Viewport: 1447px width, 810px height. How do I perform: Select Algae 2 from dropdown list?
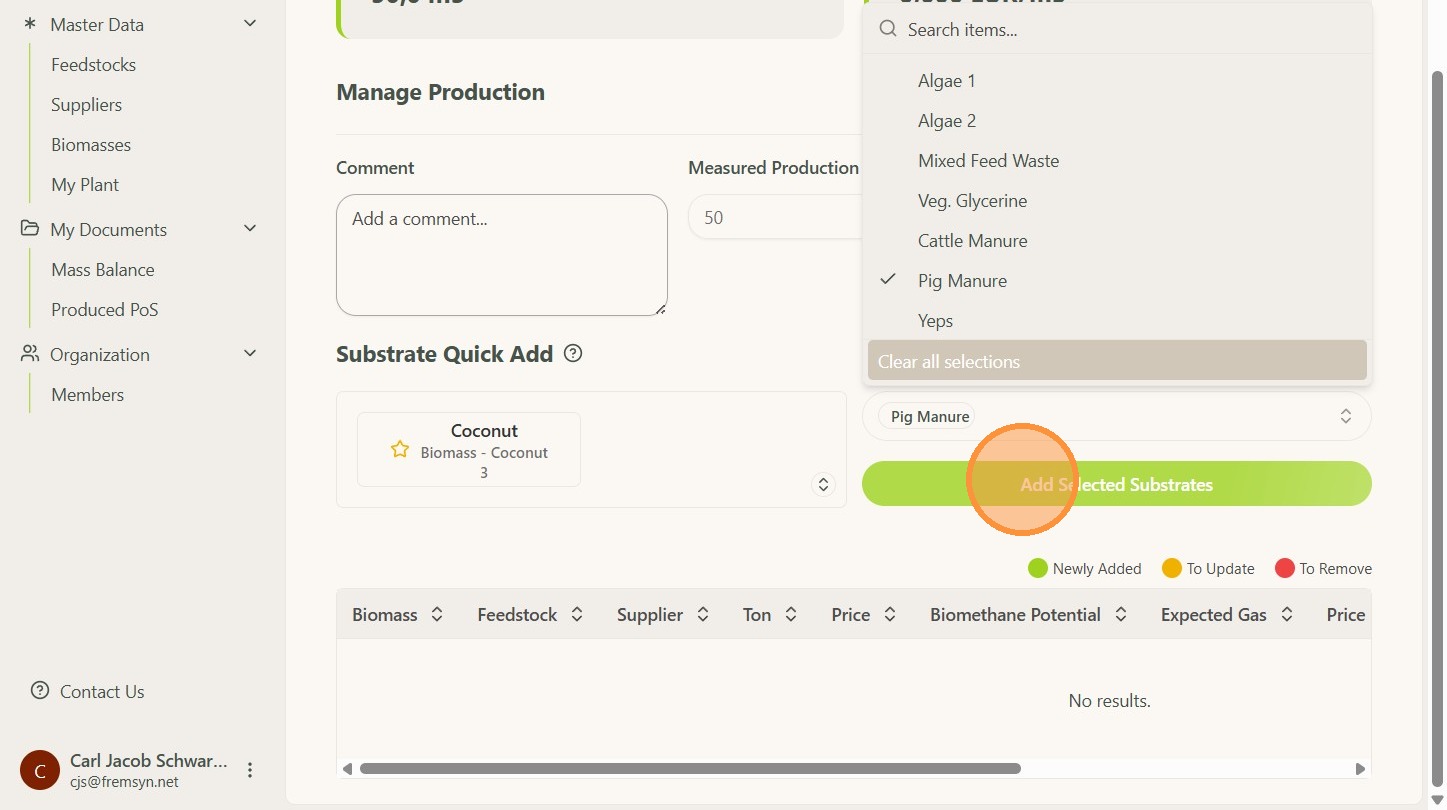[x=946, y=121]
